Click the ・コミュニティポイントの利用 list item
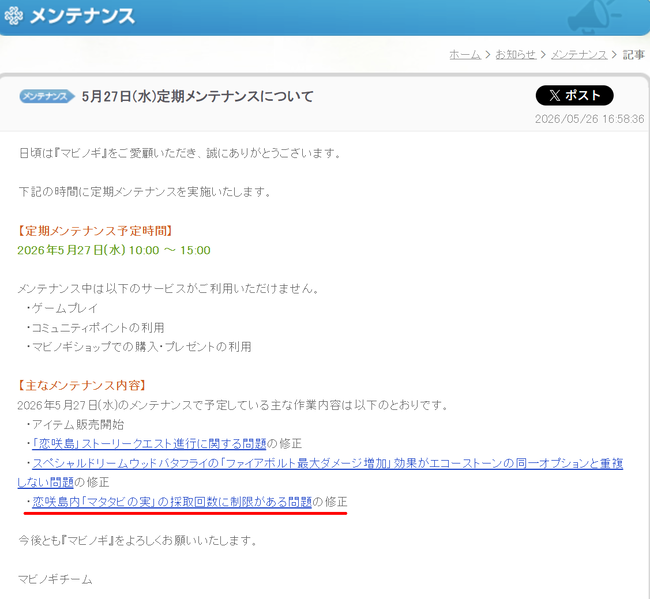Screen dimensions: 650x599 95,327
